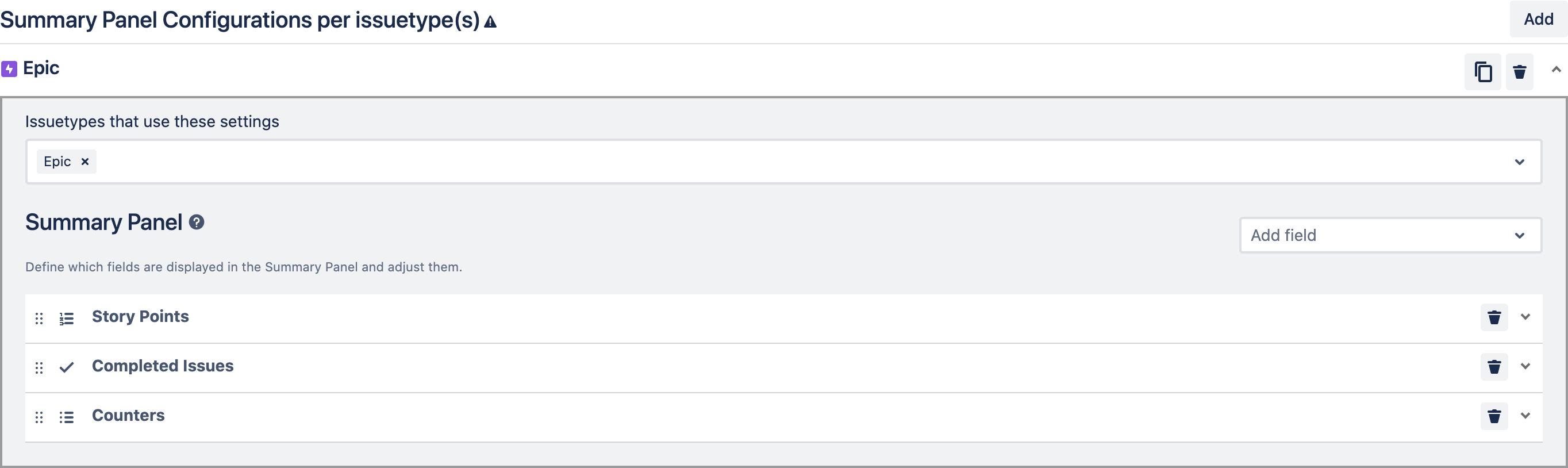Delete the Epic configuration using trash icon

click(1519, 71)
